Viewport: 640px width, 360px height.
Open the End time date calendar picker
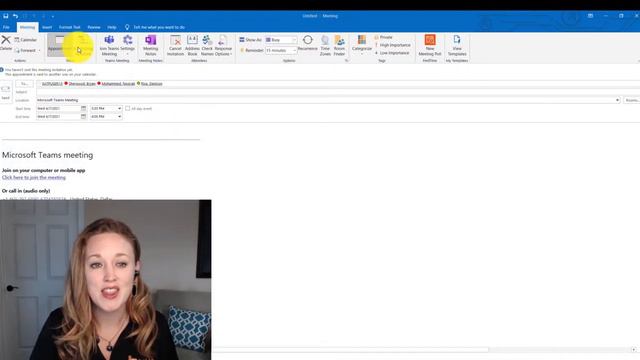pyautogui.click(x=83, y=117)
